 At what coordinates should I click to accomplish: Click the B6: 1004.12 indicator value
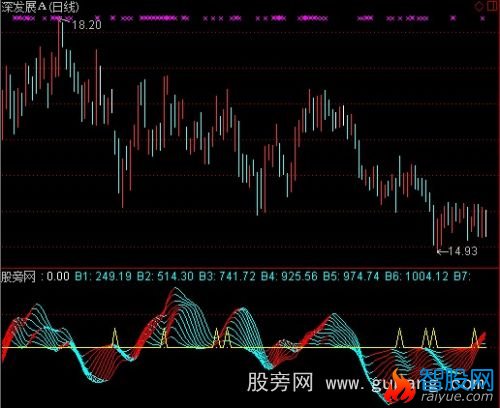416,276
